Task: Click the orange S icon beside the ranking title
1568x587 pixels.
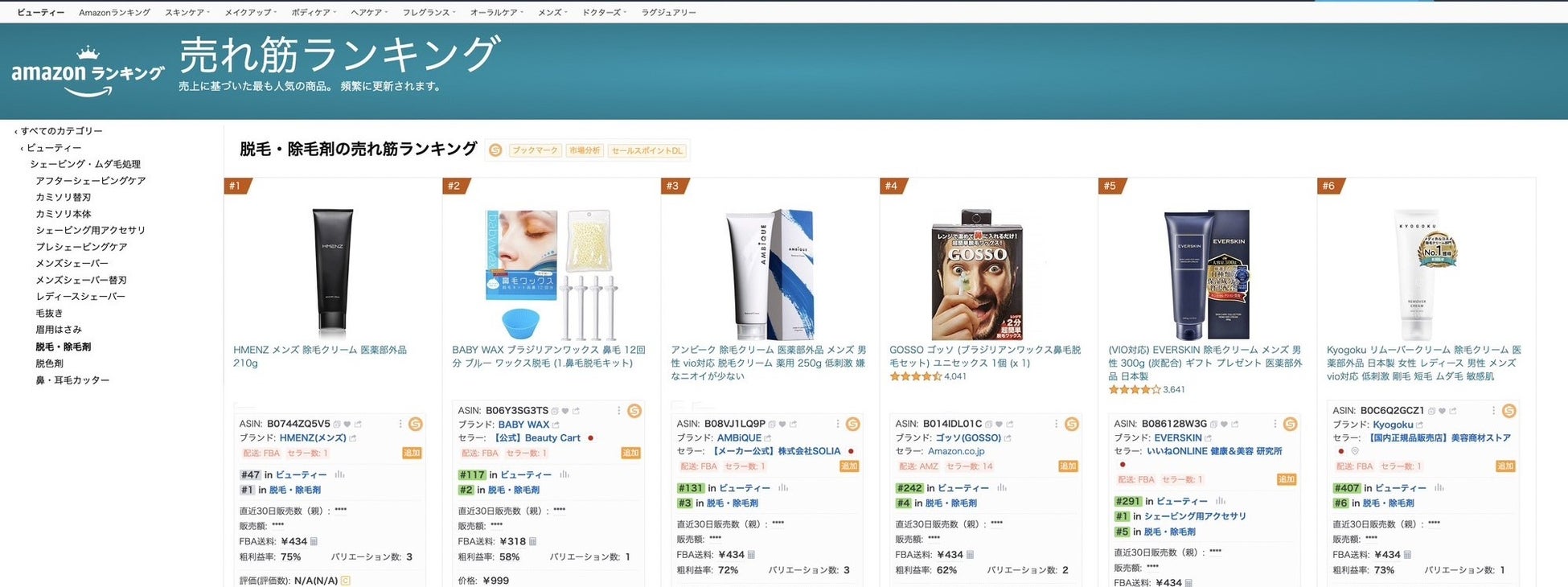Action: [495, 150]
